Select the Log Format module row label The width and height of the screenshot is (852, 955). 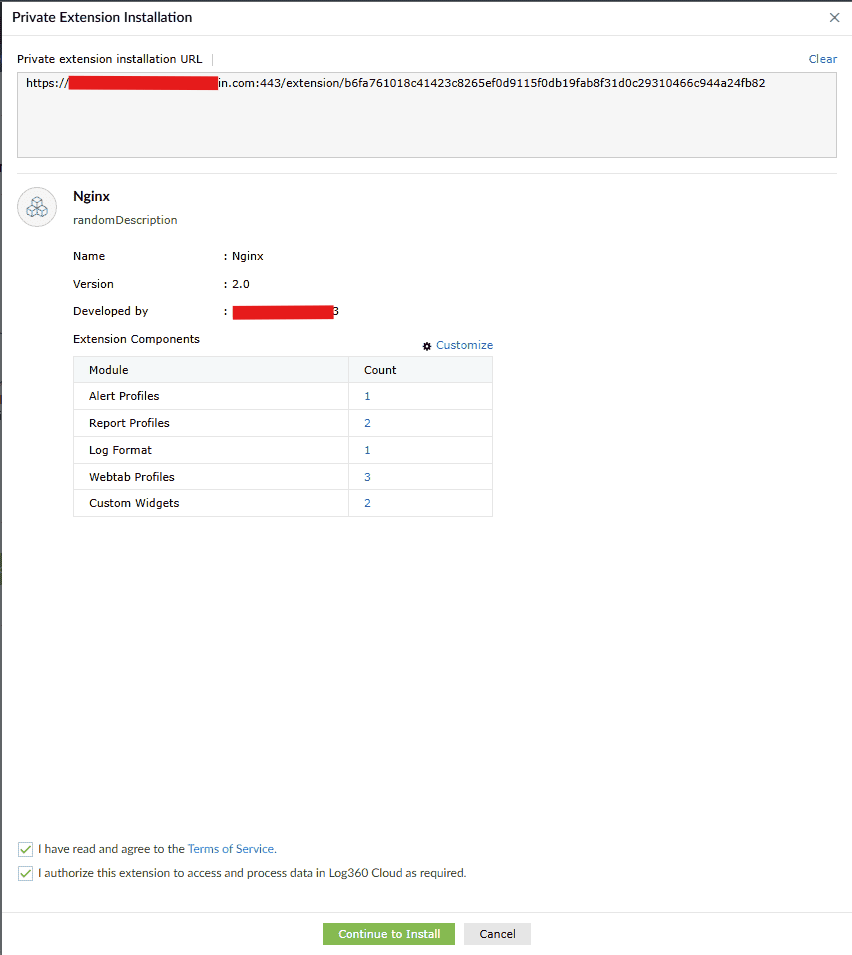click(120, 450)
